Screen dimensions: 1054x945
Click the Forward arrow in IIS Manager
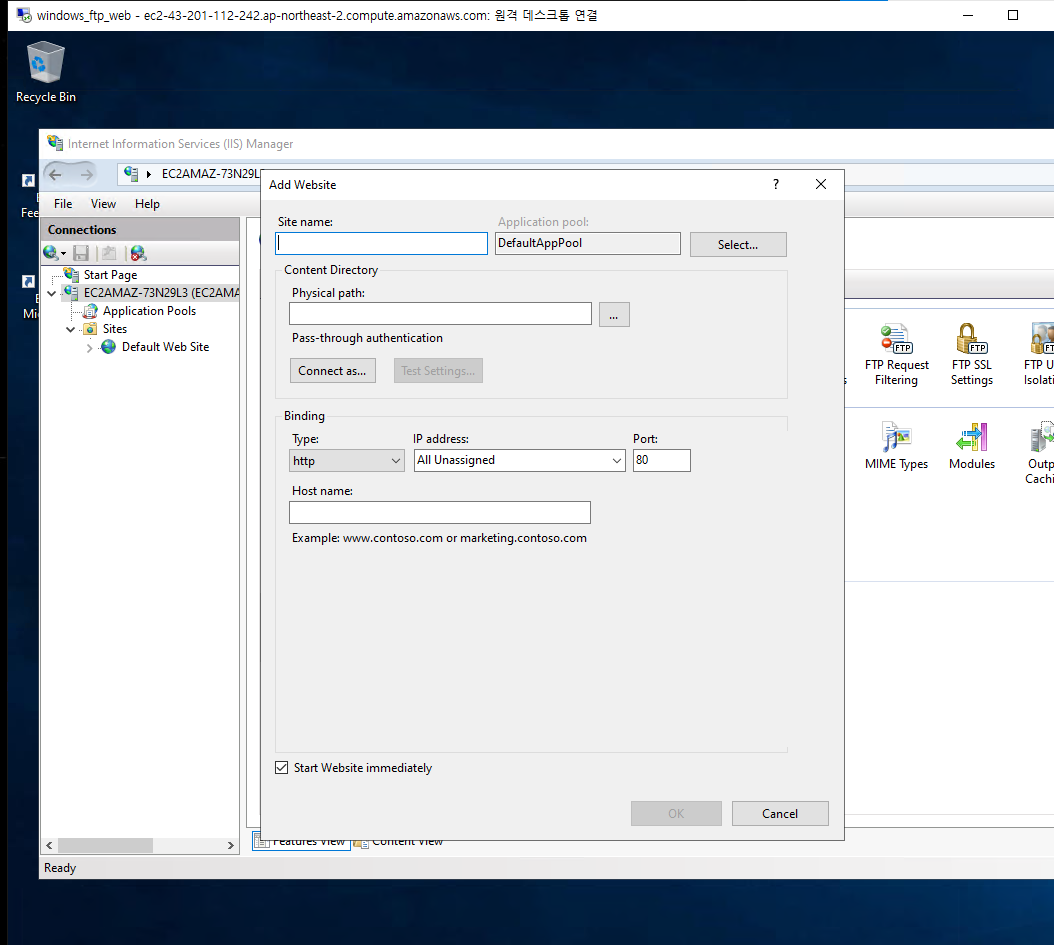point(87,175)
